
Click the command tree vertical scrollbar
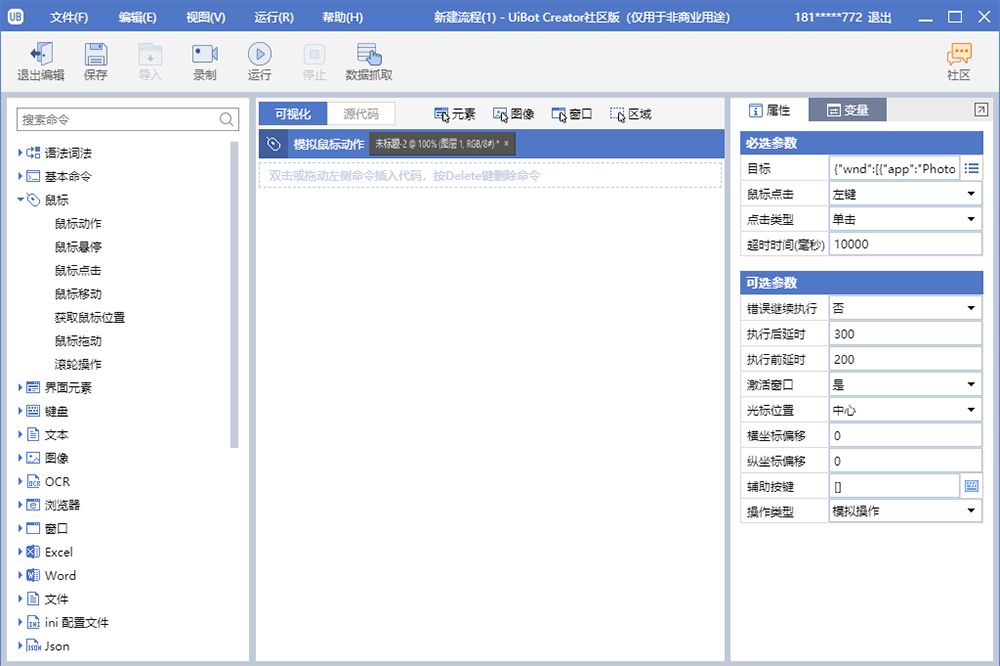click(234, 293)
